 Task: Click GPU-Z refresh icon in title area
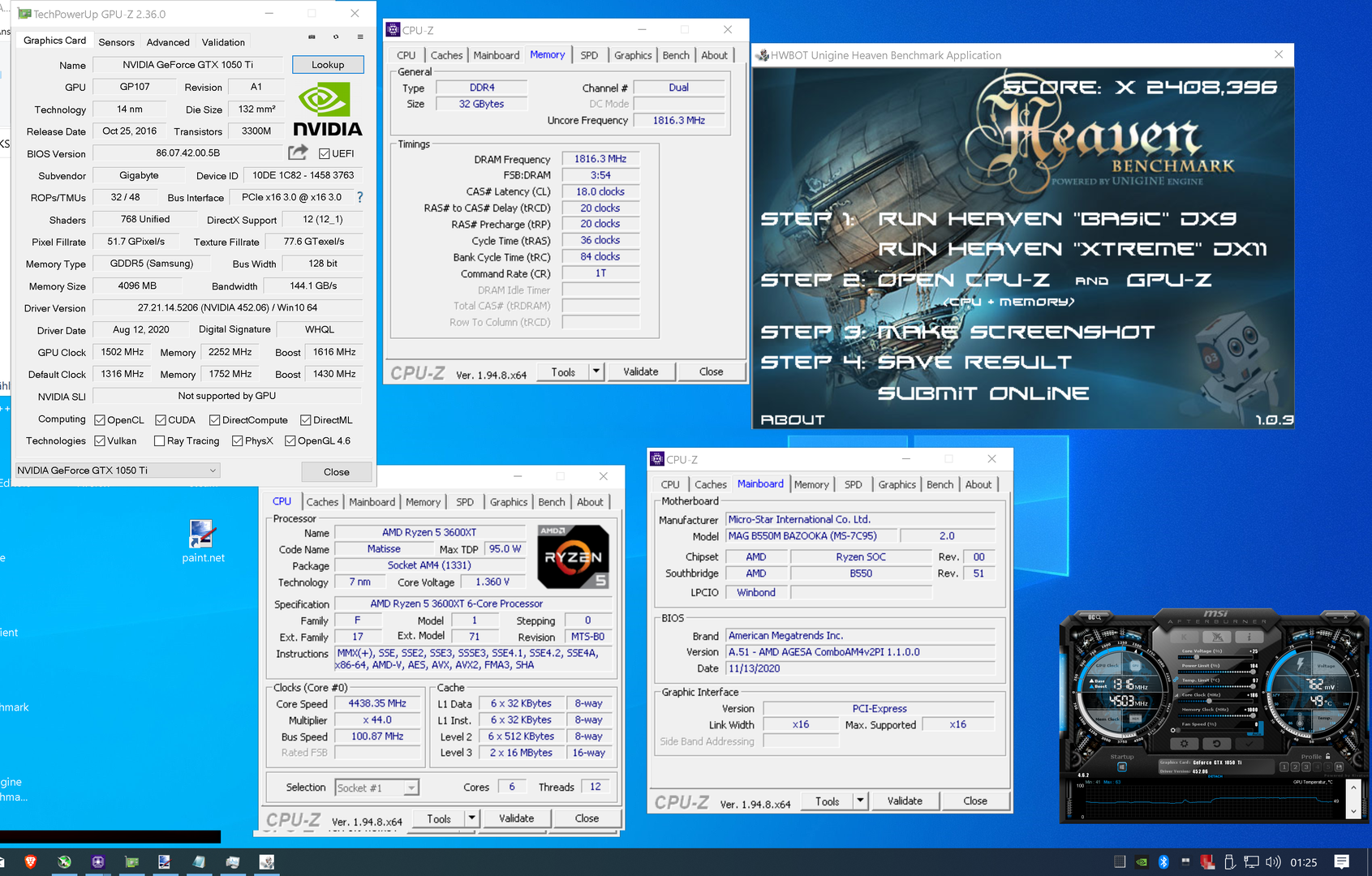coord(336,36)
